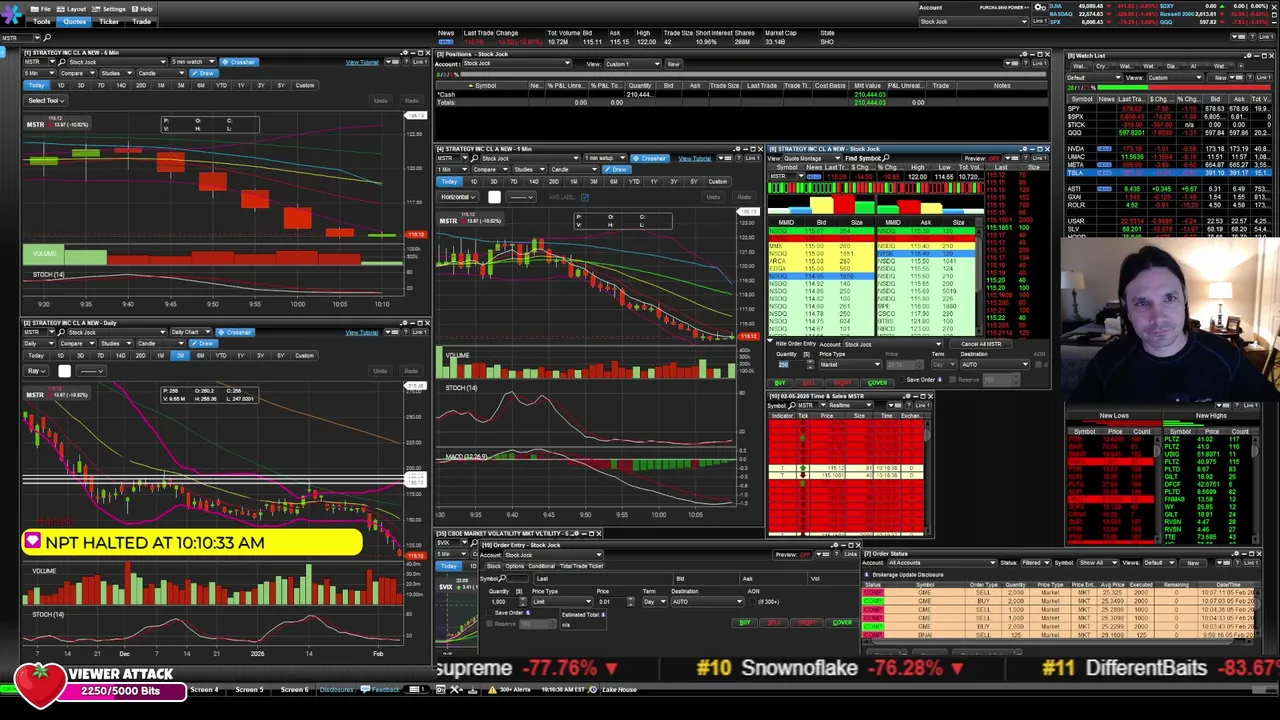Switch to the Ticker tab
This screenshot has height=720, width=1280.
pos(109,21)
